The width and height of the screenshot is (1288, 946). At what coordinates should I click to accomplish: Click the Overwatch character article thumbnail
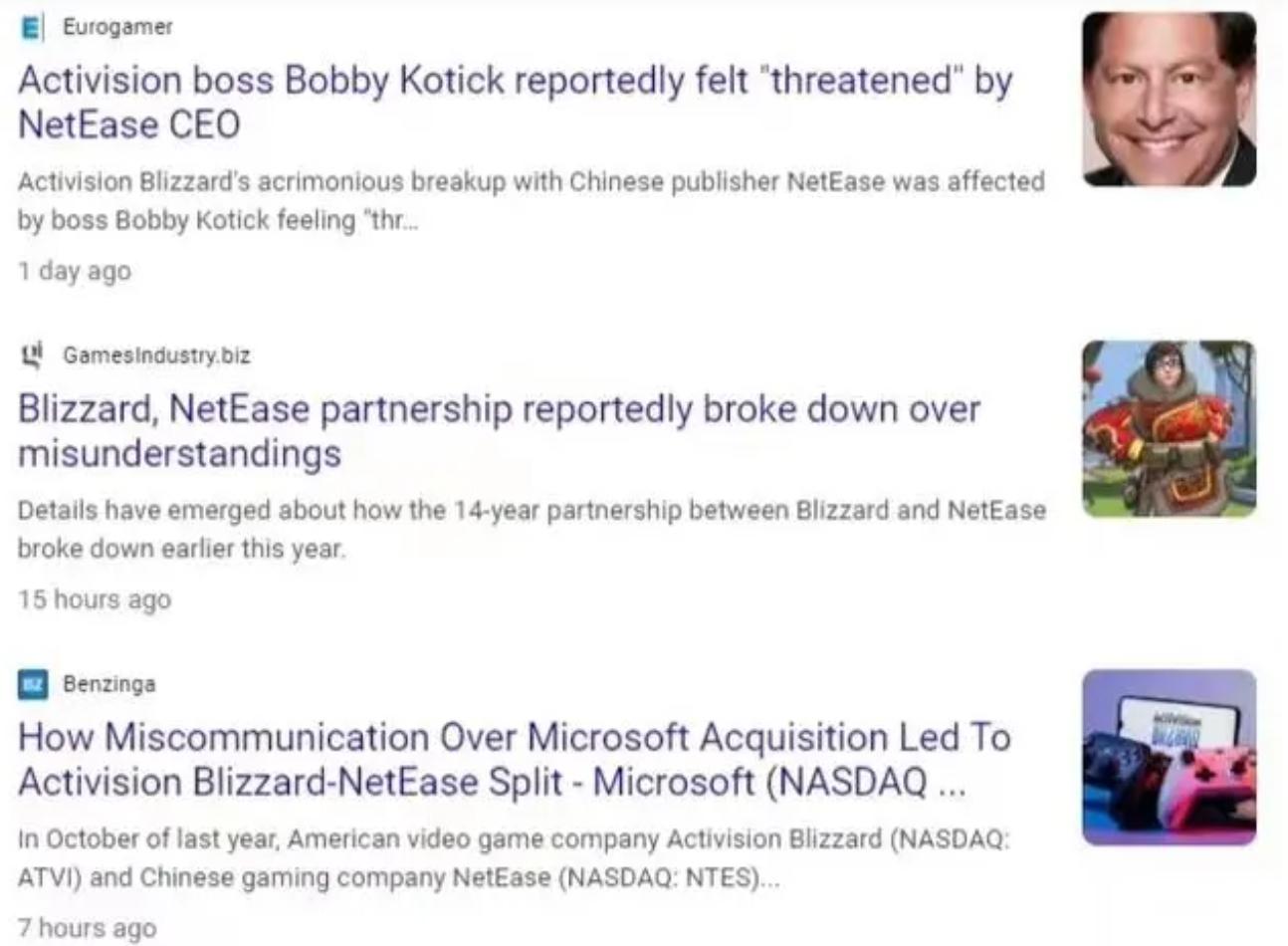tap(1169, 428)
